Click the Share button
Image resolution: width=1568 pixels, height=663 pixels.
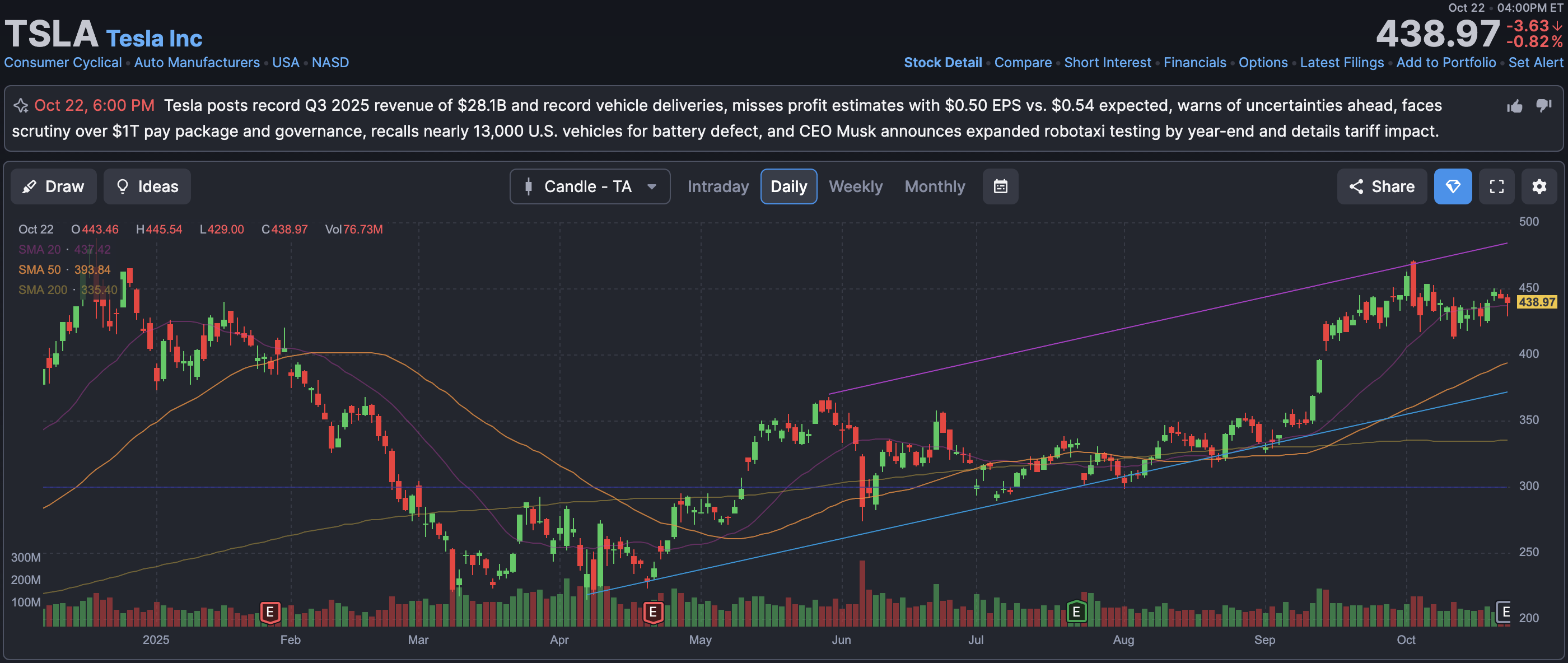pos(1381,186)
